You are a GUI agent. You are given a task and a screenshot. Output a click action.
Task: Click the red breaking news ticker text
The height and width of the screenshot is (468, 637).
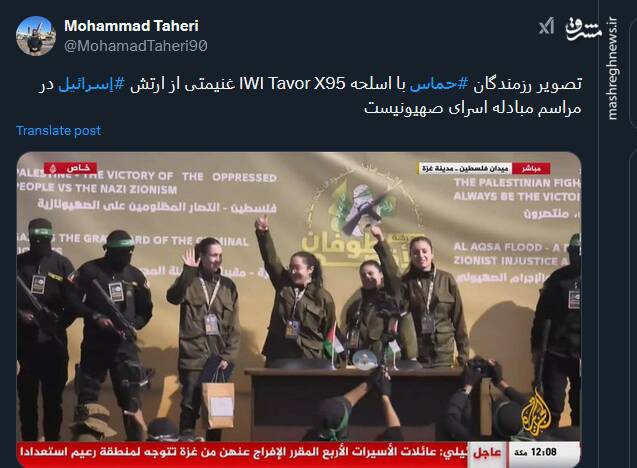[243, 452]
